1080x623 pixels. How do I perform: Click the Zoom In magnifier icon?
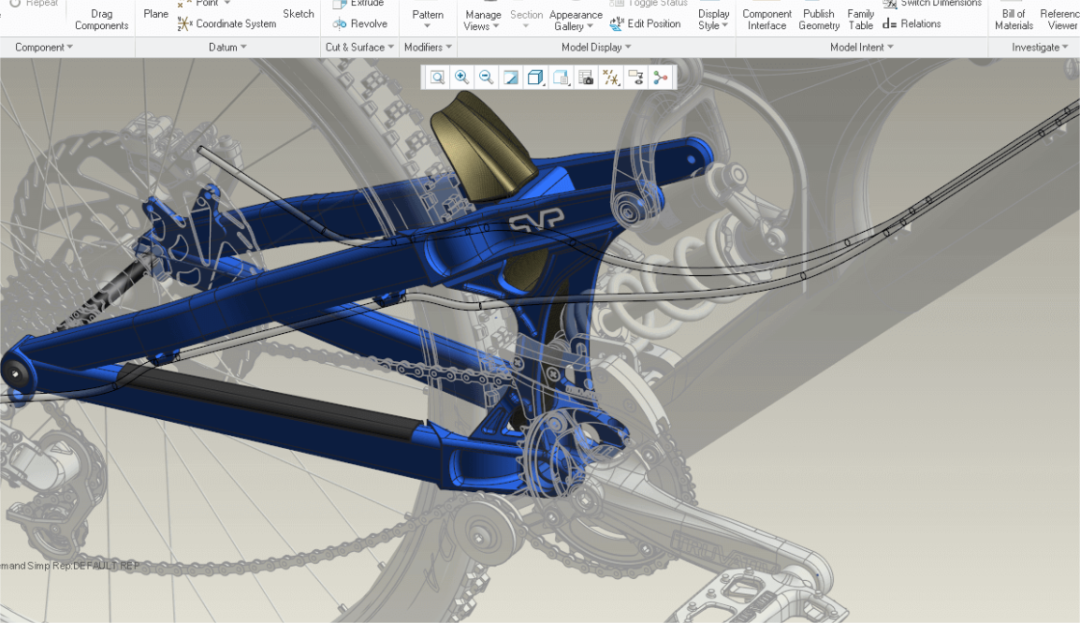click(x=461, y=77)
